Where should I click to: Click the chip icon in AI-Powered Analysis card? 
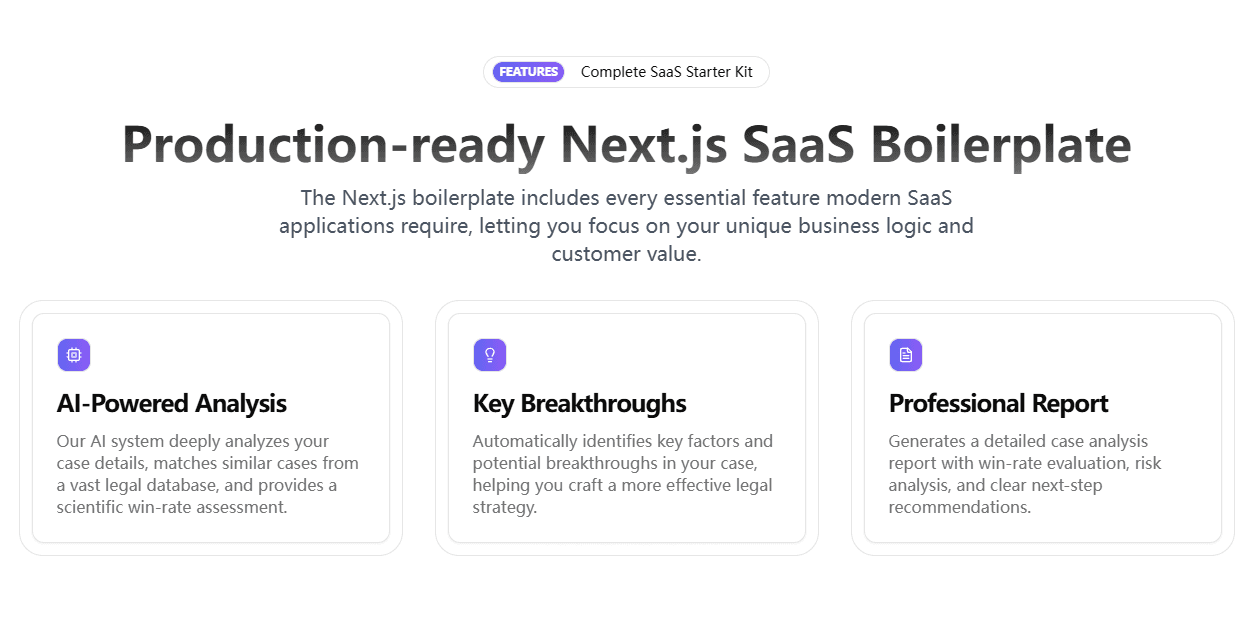[x=74, y=355]
